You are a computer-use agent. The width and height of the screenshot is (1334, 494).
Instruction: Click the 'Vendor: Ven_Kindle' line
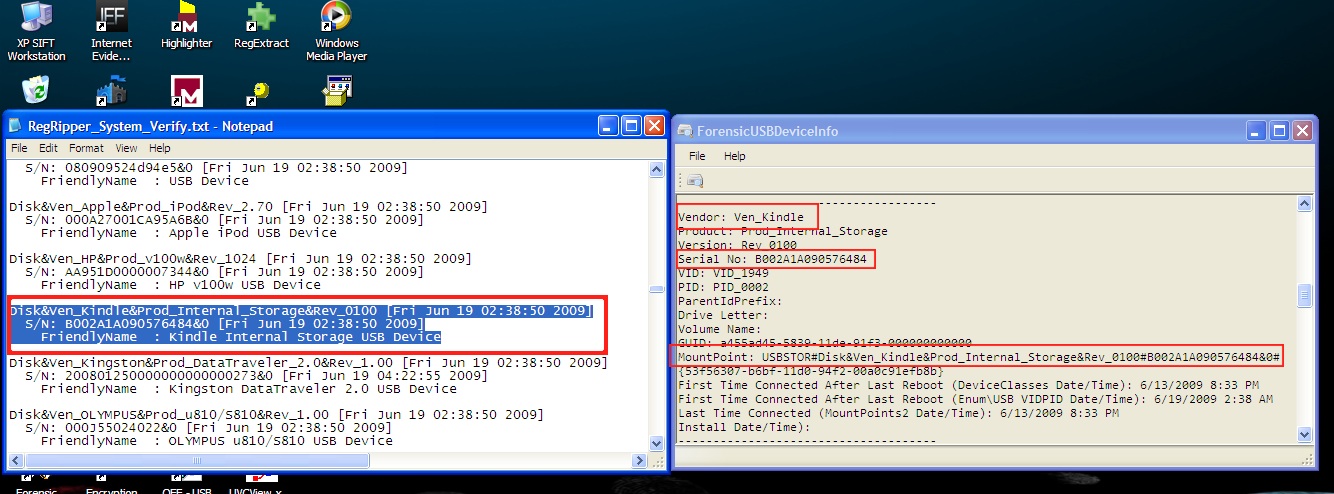point(741,217)
